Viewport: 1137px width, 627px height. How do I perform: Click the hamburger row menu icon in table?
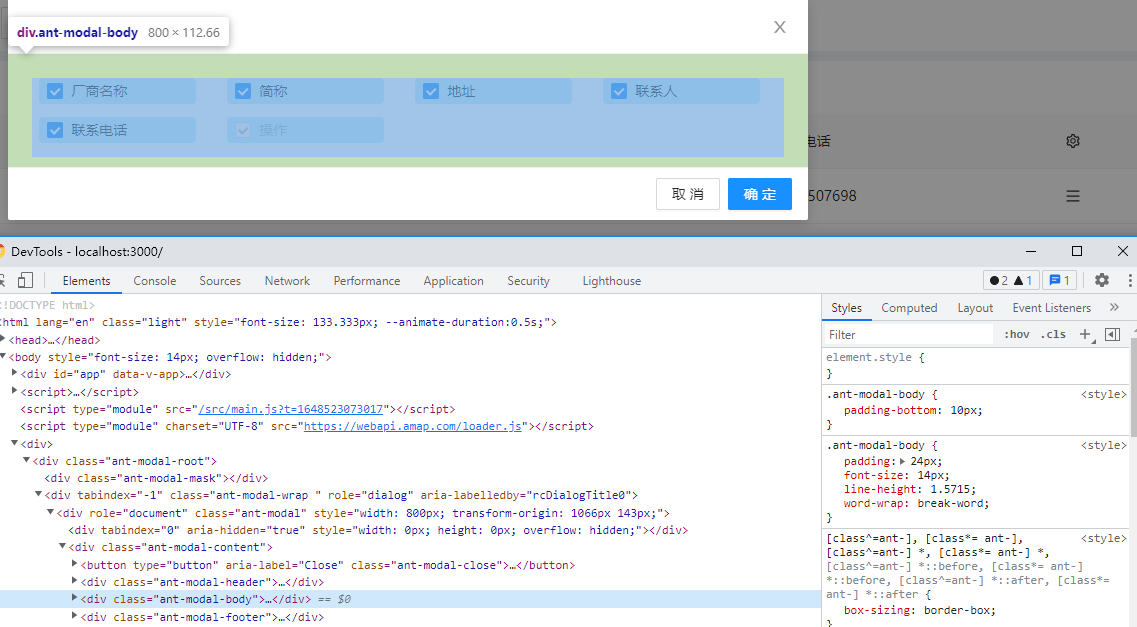[1073, 196]
